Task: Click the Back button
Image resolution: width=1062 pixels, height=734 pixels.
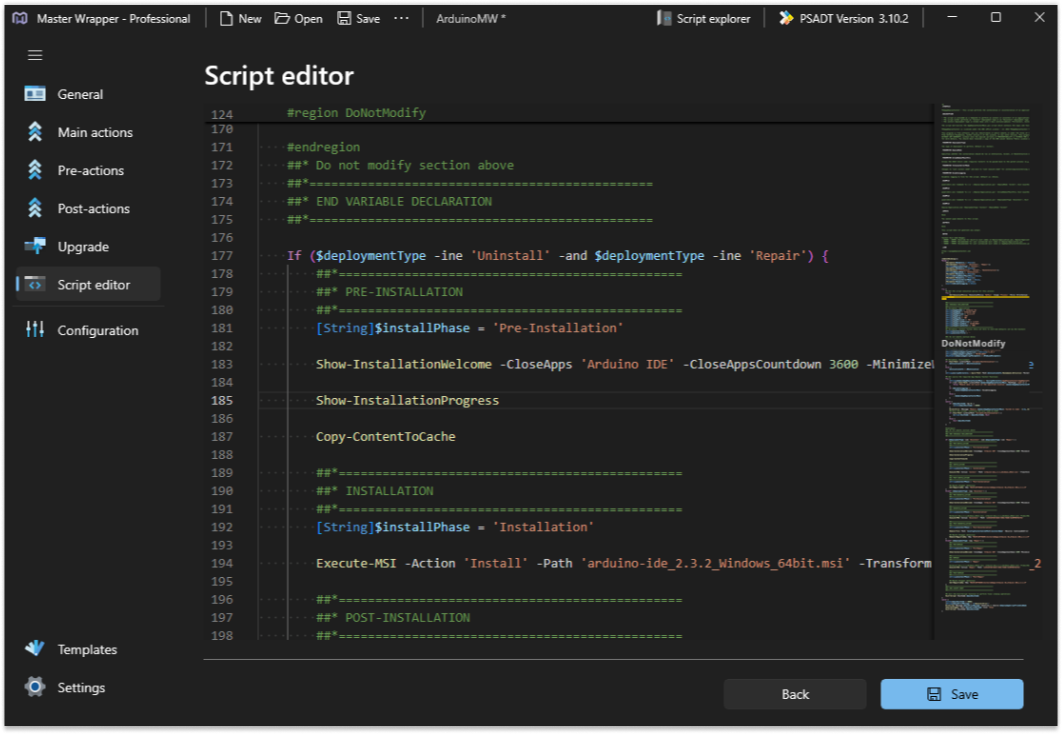Action: tap(794, 694)
